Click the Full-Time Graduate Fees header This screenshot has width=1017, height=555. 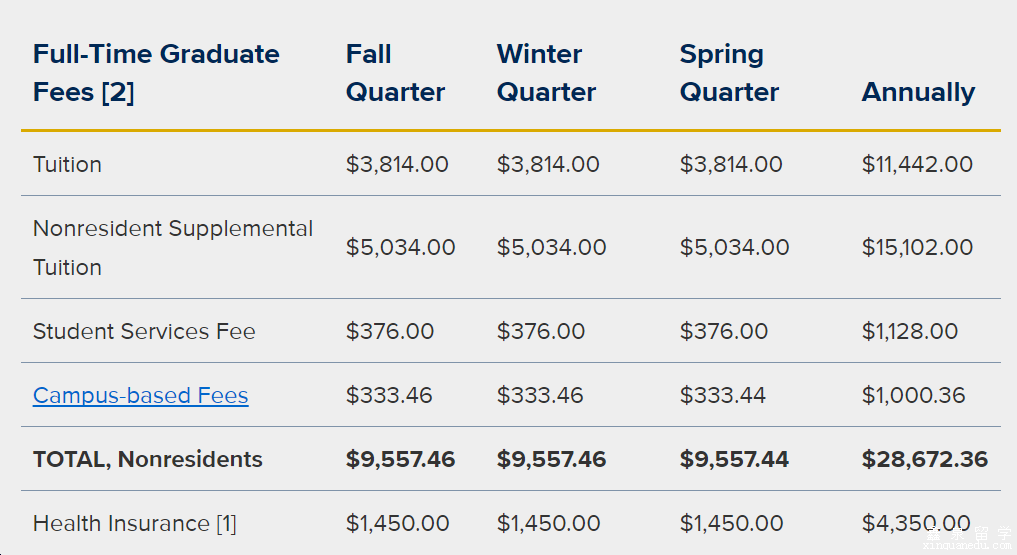click(x=156, y=73)
